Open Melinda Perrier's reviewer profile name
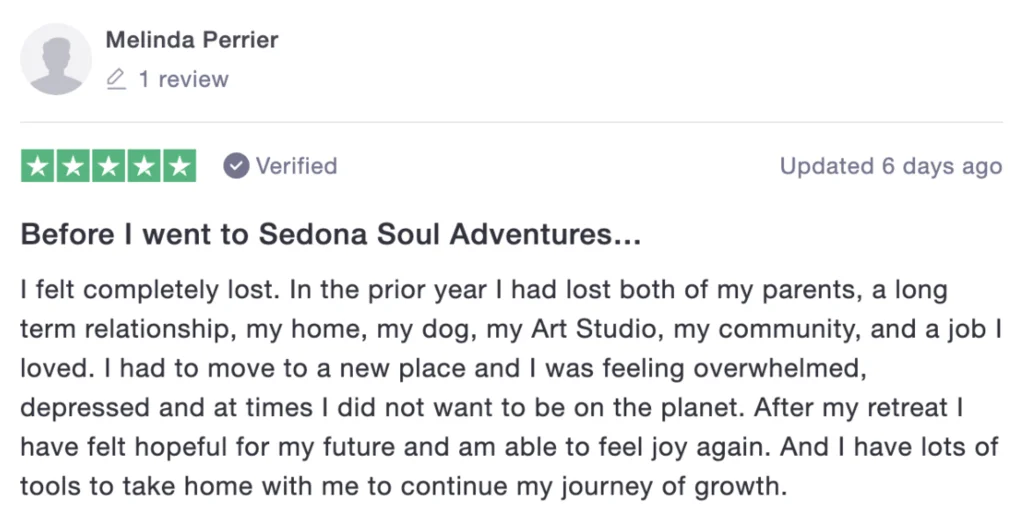Image resolution: width=1024 pixels, height=519 pixels. click(192, 40)
